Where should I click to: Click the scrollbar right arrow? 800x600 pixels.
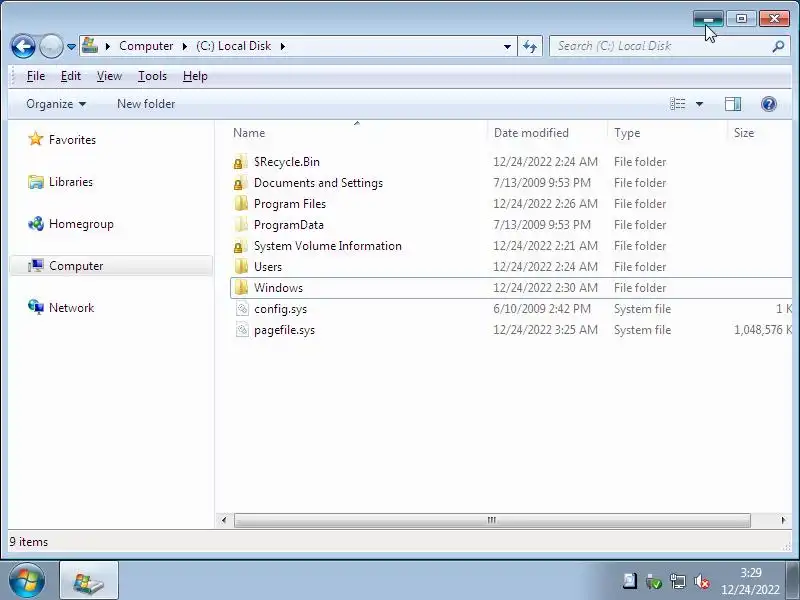tap(783, 520)
